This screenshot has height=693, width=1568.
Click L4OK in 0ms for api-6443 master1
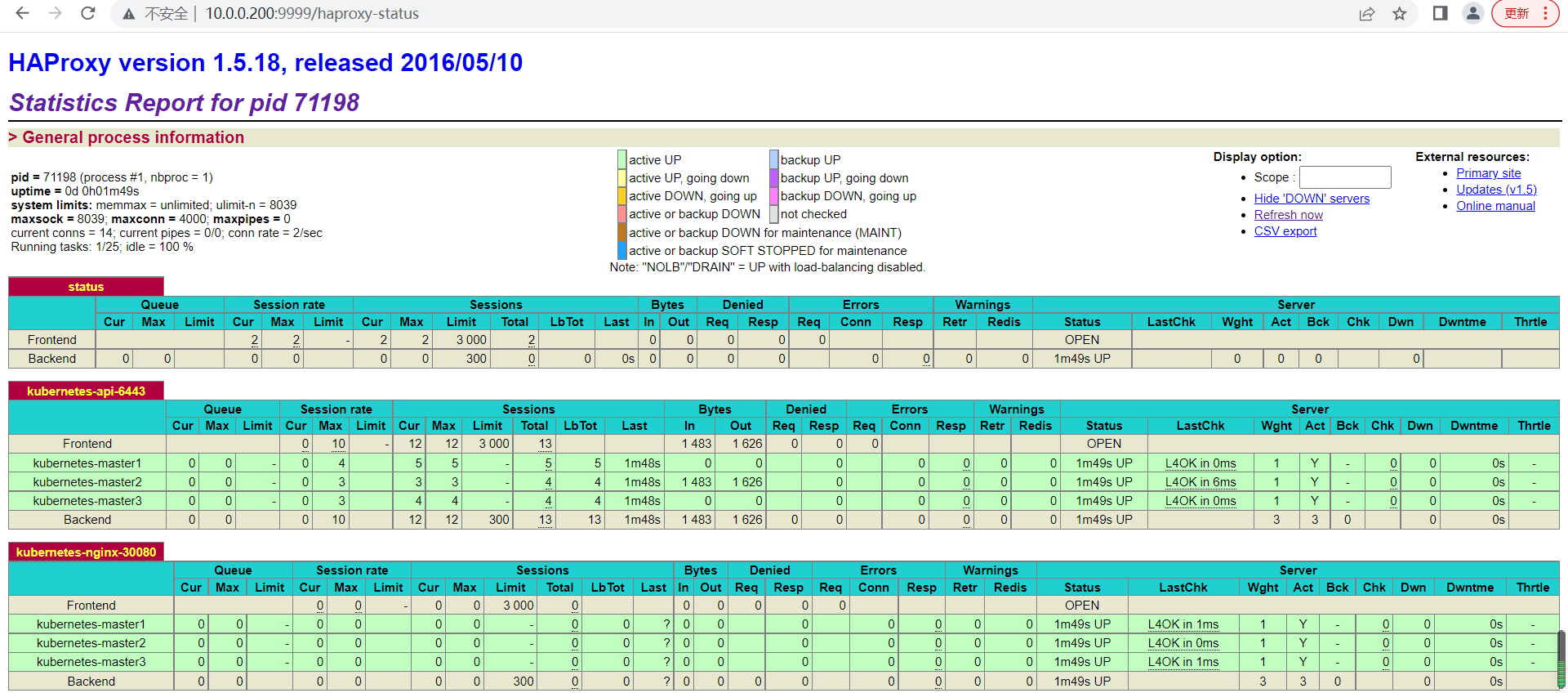coord(1200,463)
